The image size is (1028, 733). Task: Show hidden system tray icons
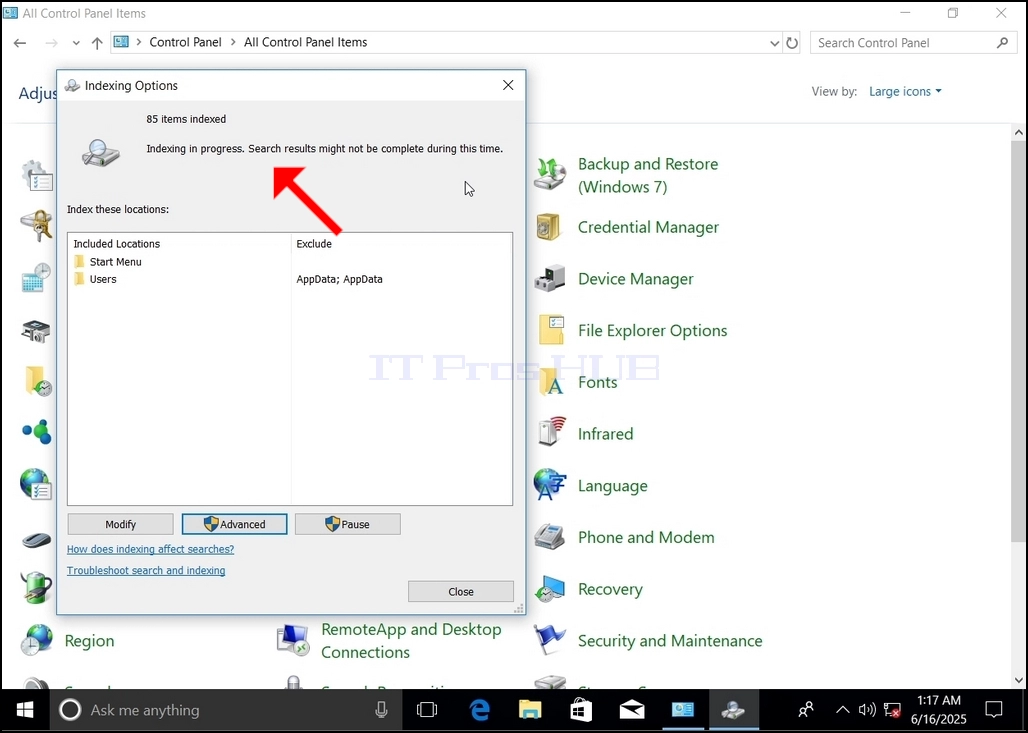tap(842, 710)
